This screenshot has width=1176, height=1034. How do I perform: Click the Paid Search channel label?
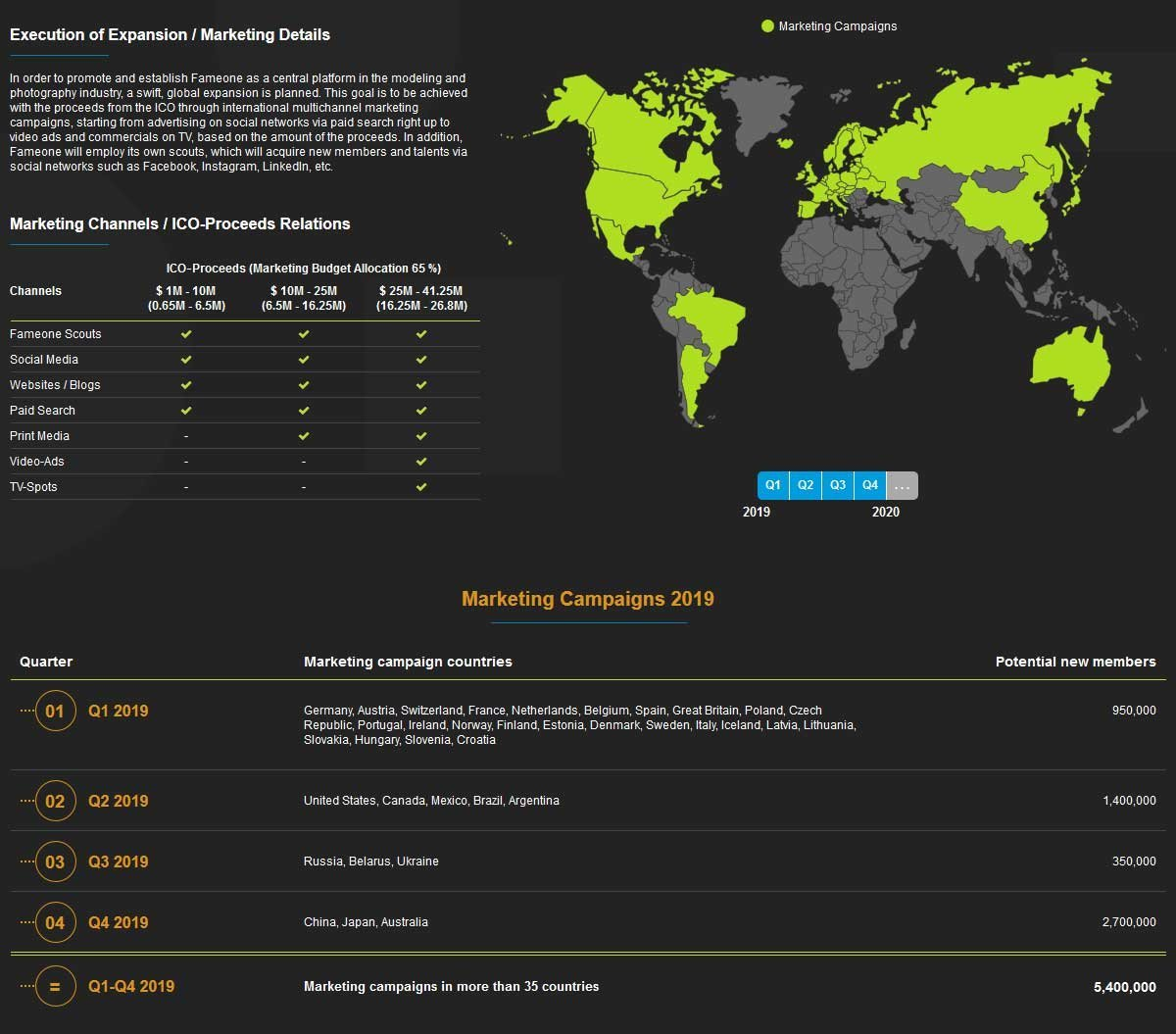pos(42,411)
